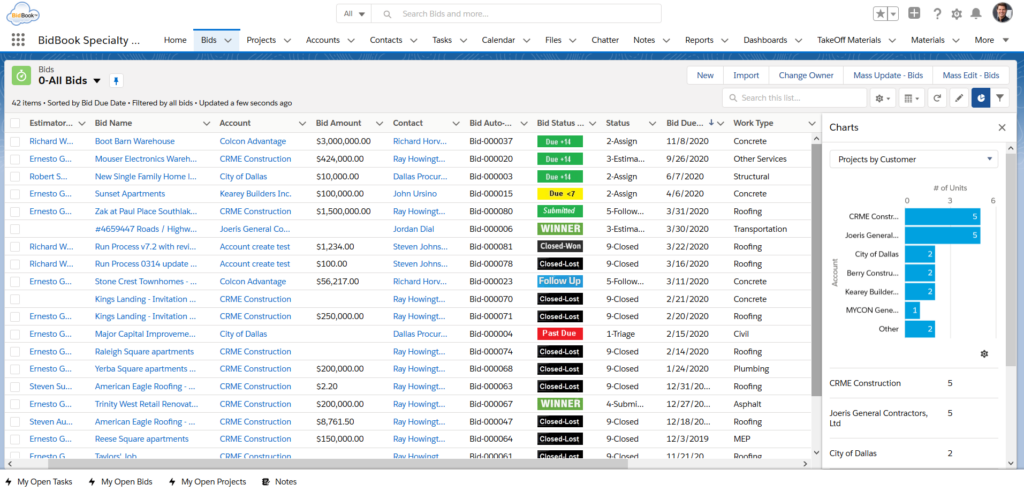Check the Mouser Electronics row checkbox
Image resolution: width=1024 pixels, height=492 pixels.
[x=15, y=159]
